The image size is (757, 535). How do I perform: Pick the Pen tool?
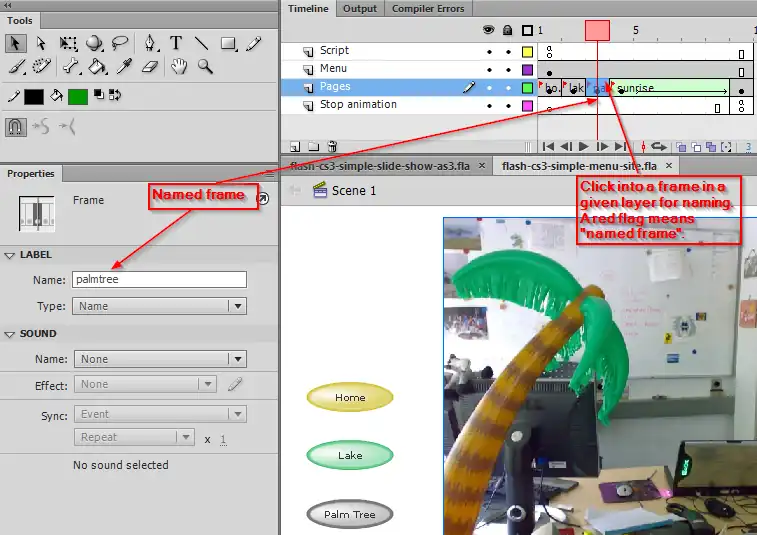click(150, 43)
